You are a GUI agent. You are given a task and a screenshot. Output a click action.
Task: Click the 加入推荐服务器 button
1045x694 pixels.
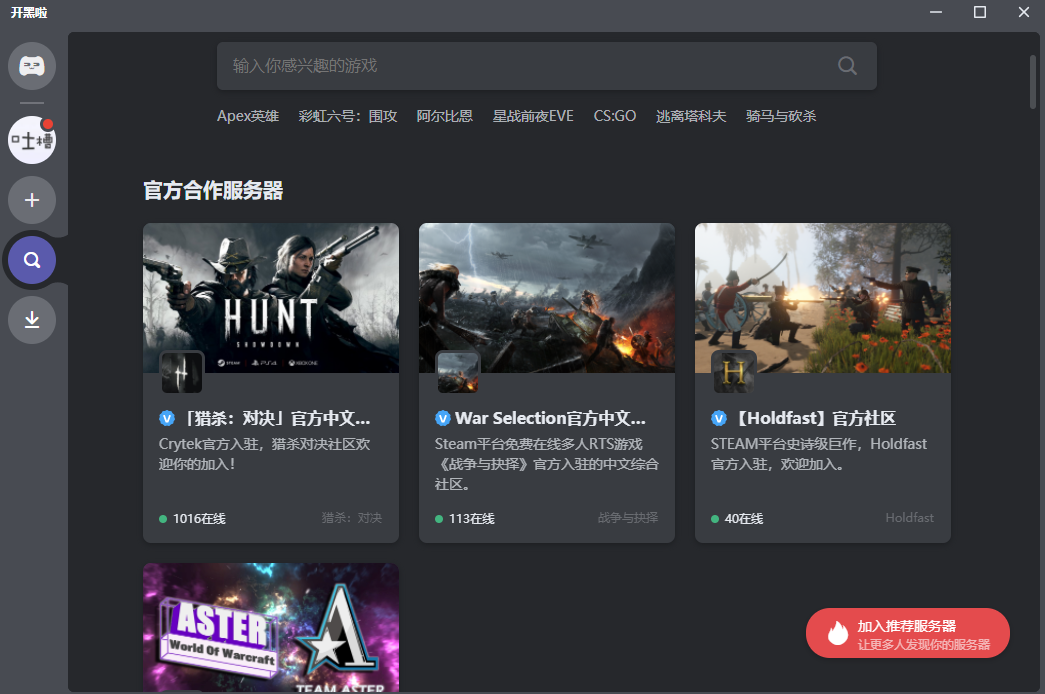908,633
